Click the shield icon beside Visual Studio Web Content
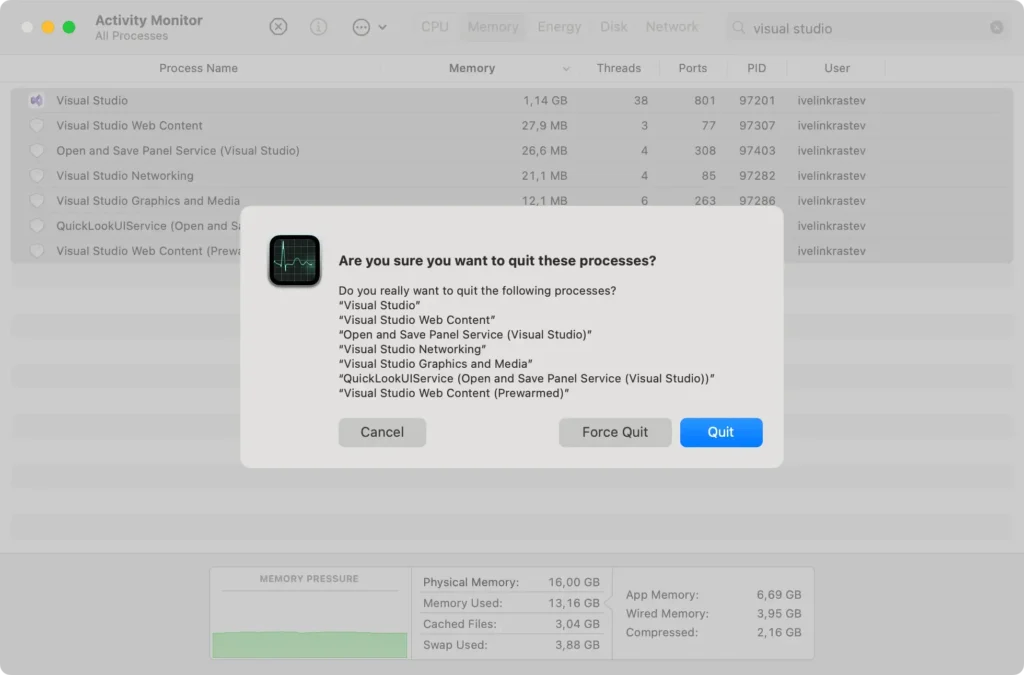1024x675 pixels. click(37, 125)
